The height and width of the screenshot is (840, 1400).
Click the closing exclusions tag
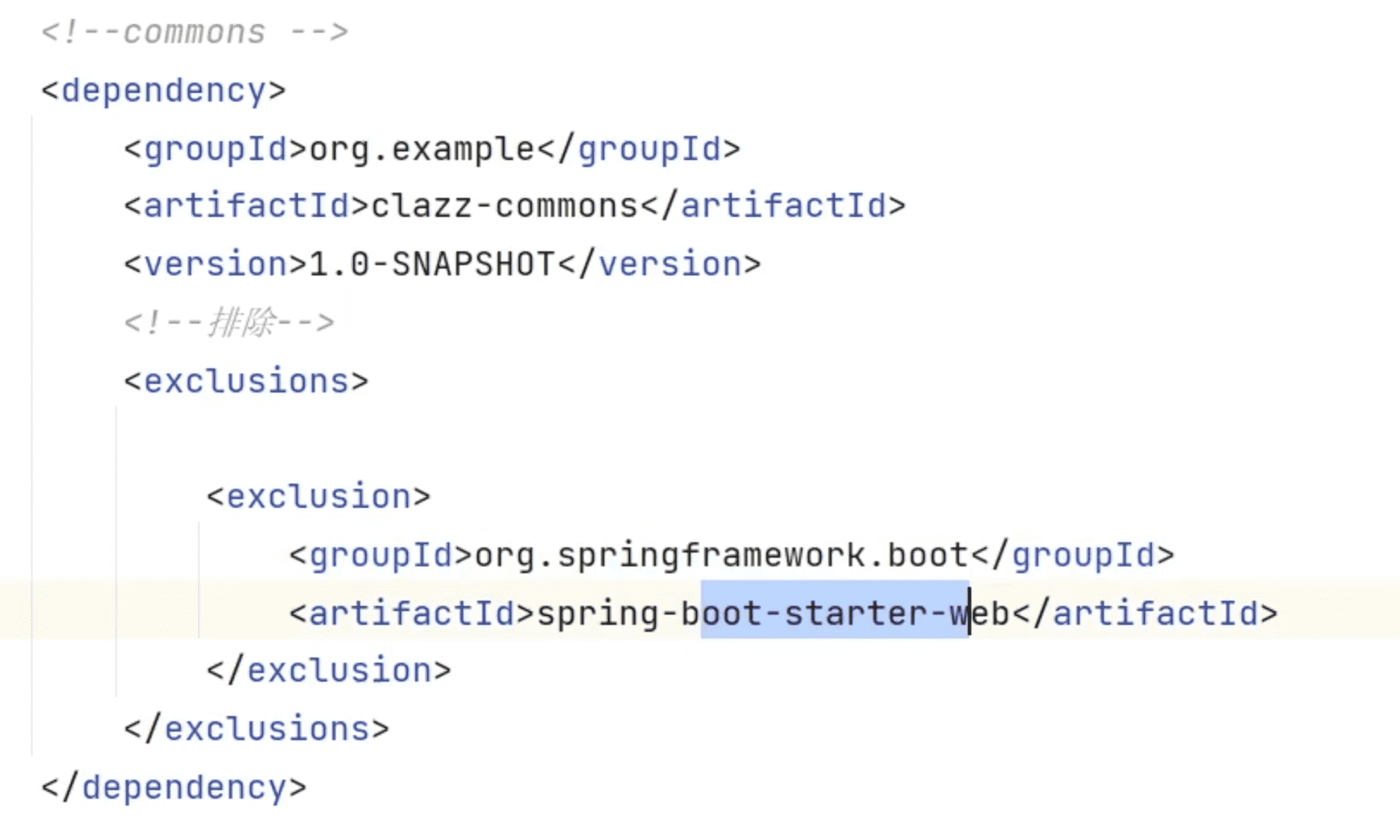coord(257,729)
